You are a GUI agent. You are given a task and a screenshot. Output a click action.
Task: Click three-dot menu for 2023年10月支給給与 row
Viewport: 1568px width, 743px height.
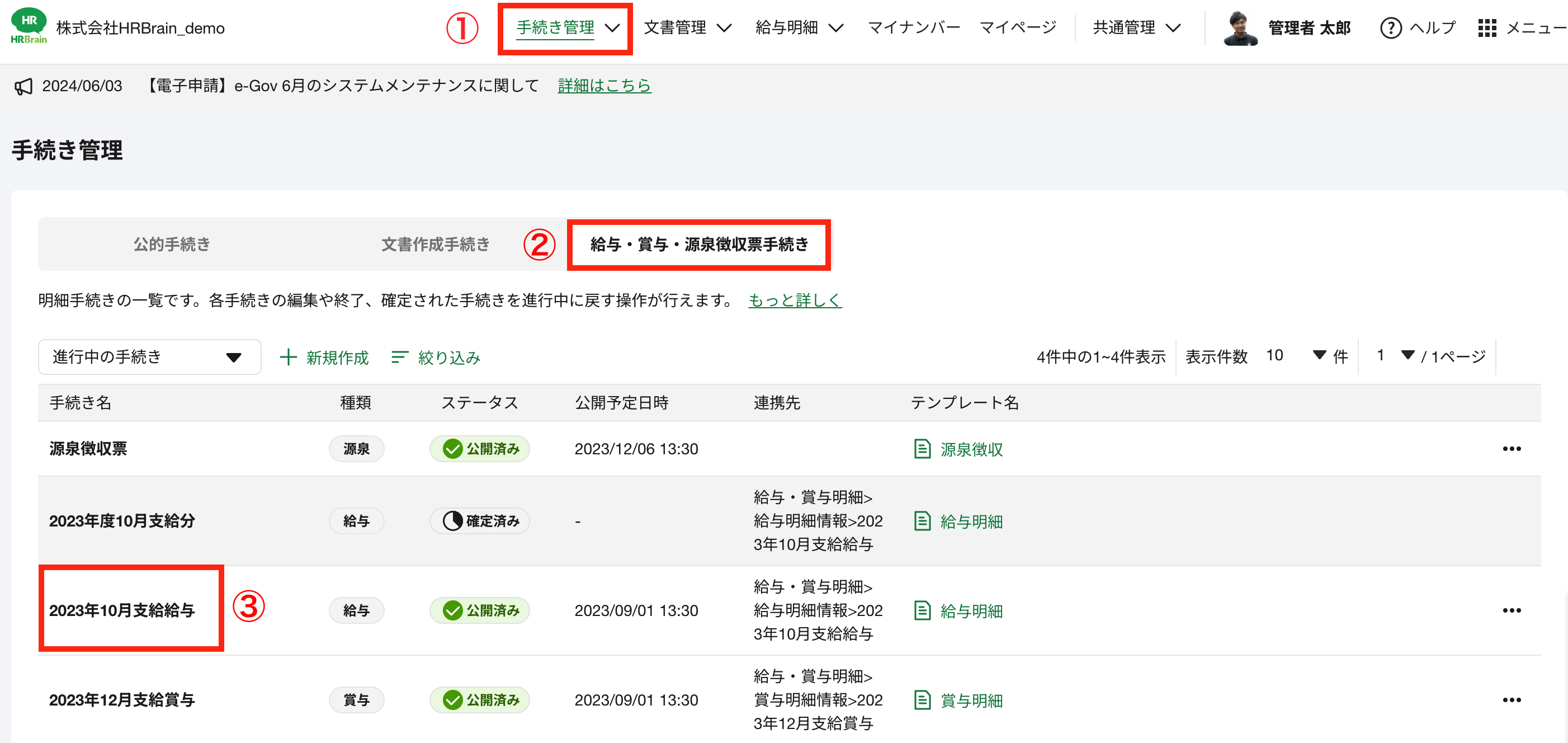[1511, 611]
